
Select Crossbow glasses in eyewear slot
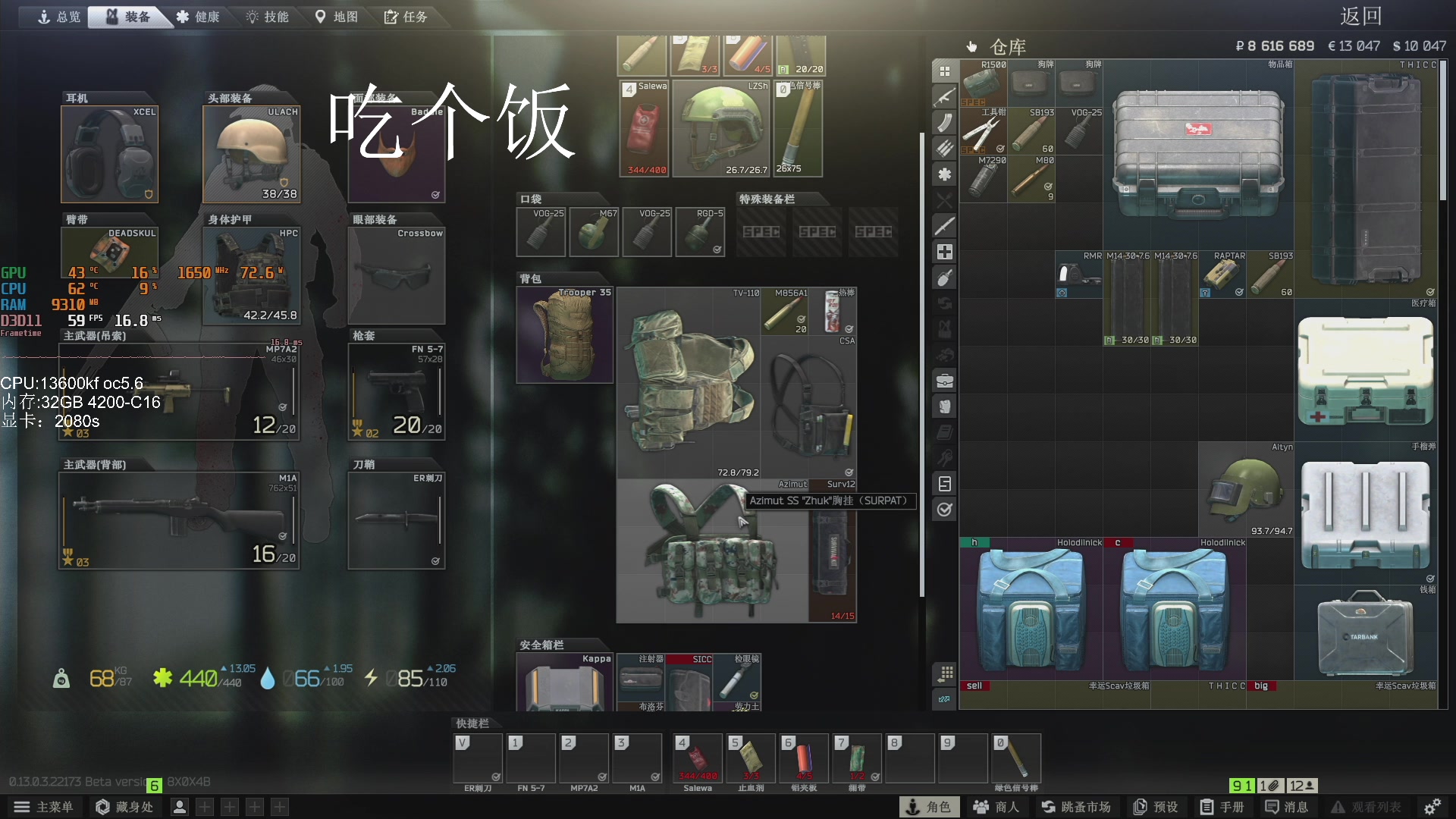tap(397, 276)
